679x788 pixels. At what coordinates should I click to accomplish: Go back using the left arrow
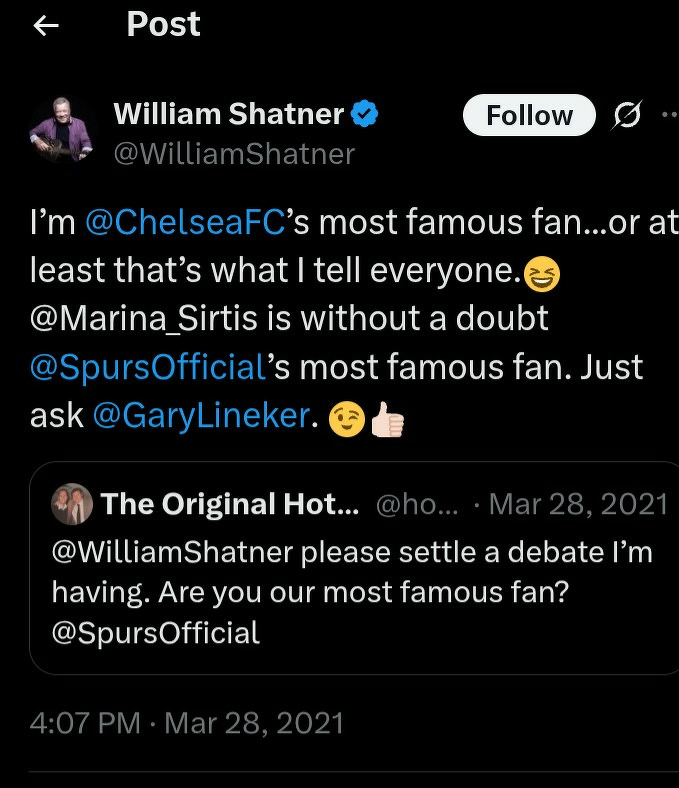point(47,27)
